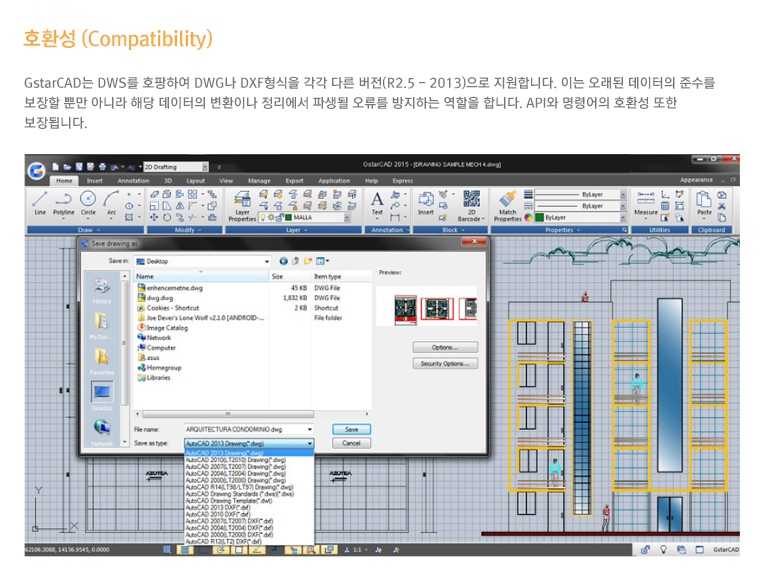This screenshot has height=580, width=760.
Task: Activate the Circle tool
Action: (x=88, y=200)
